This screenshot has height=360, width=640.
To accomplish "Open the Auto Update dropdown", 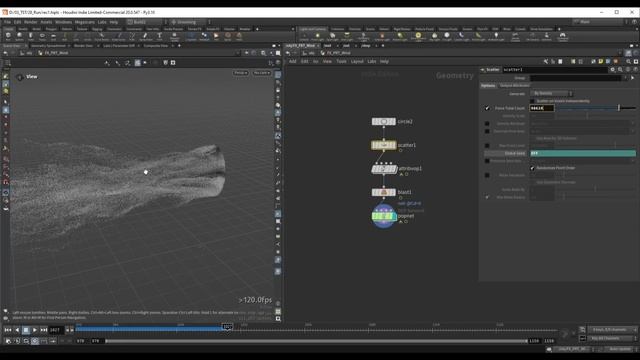I will 620,349.
